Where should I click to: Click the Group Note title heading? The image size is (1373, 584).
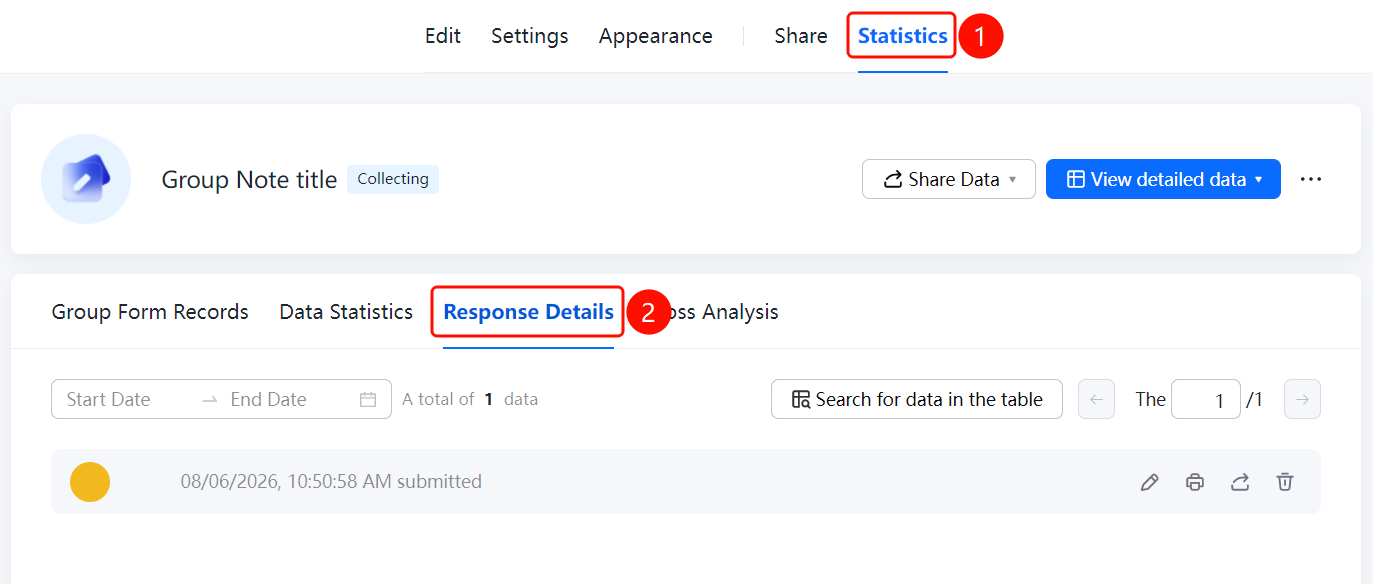(x=249, y=180)
